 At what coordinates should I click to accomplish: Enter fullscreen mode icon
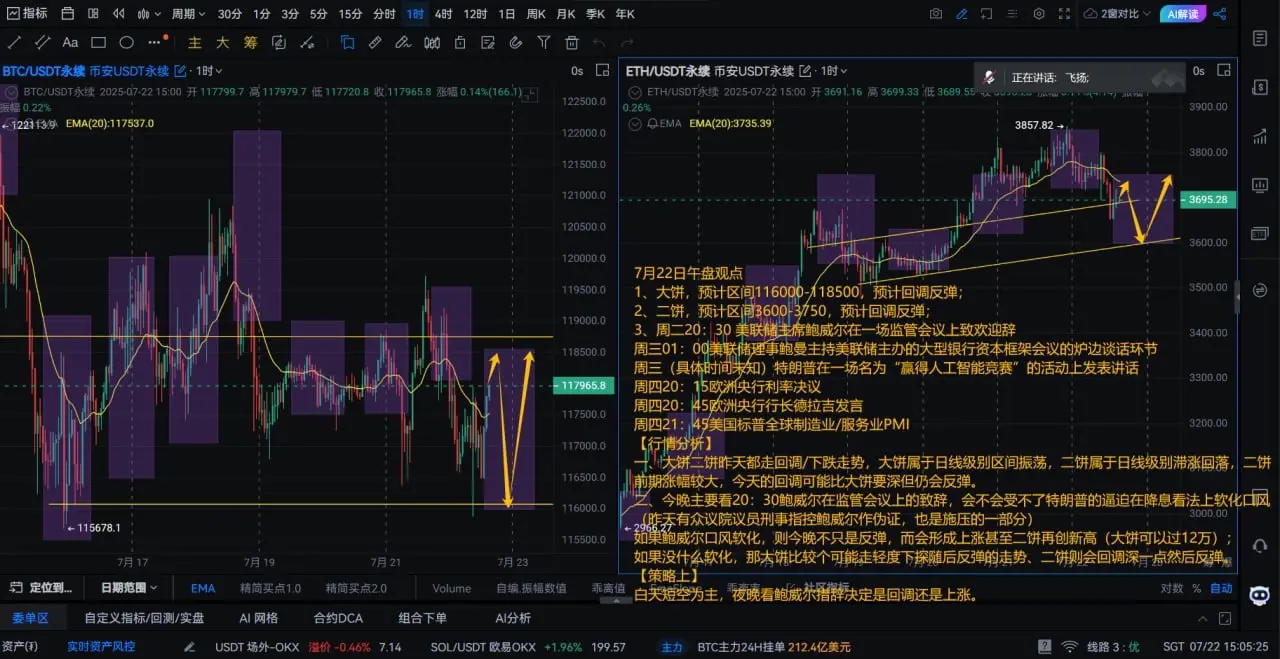pyautogui.click(x=1065, y=14)
